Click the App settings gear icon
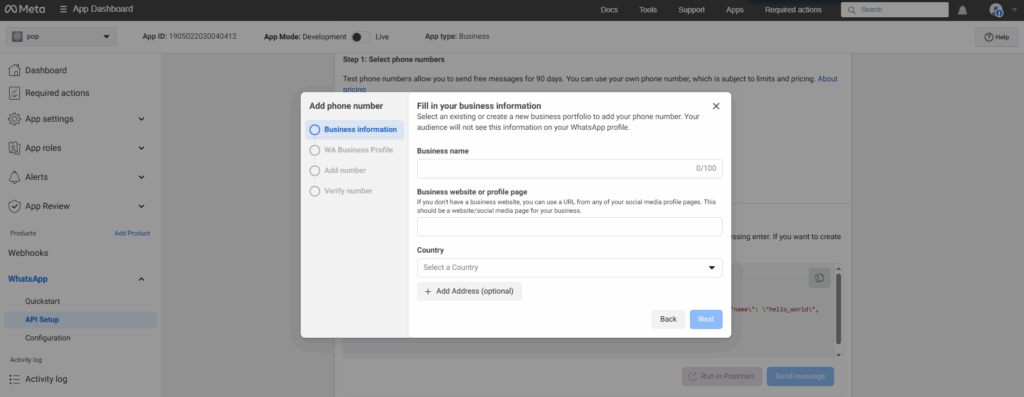 click(x=14, y=119)
